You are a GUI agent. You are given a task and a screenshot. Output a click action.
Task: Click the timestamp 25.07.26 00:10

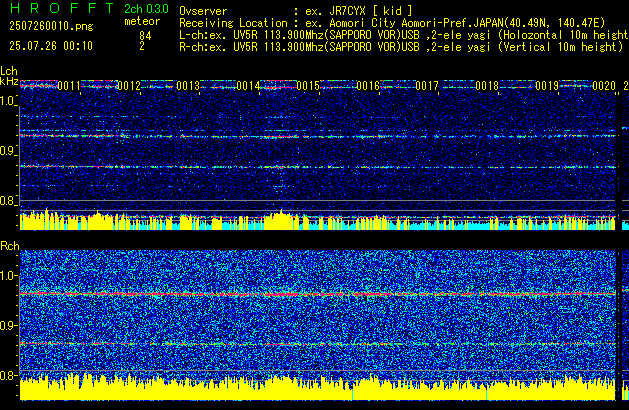pyautogui.click(x=51, y=46)
